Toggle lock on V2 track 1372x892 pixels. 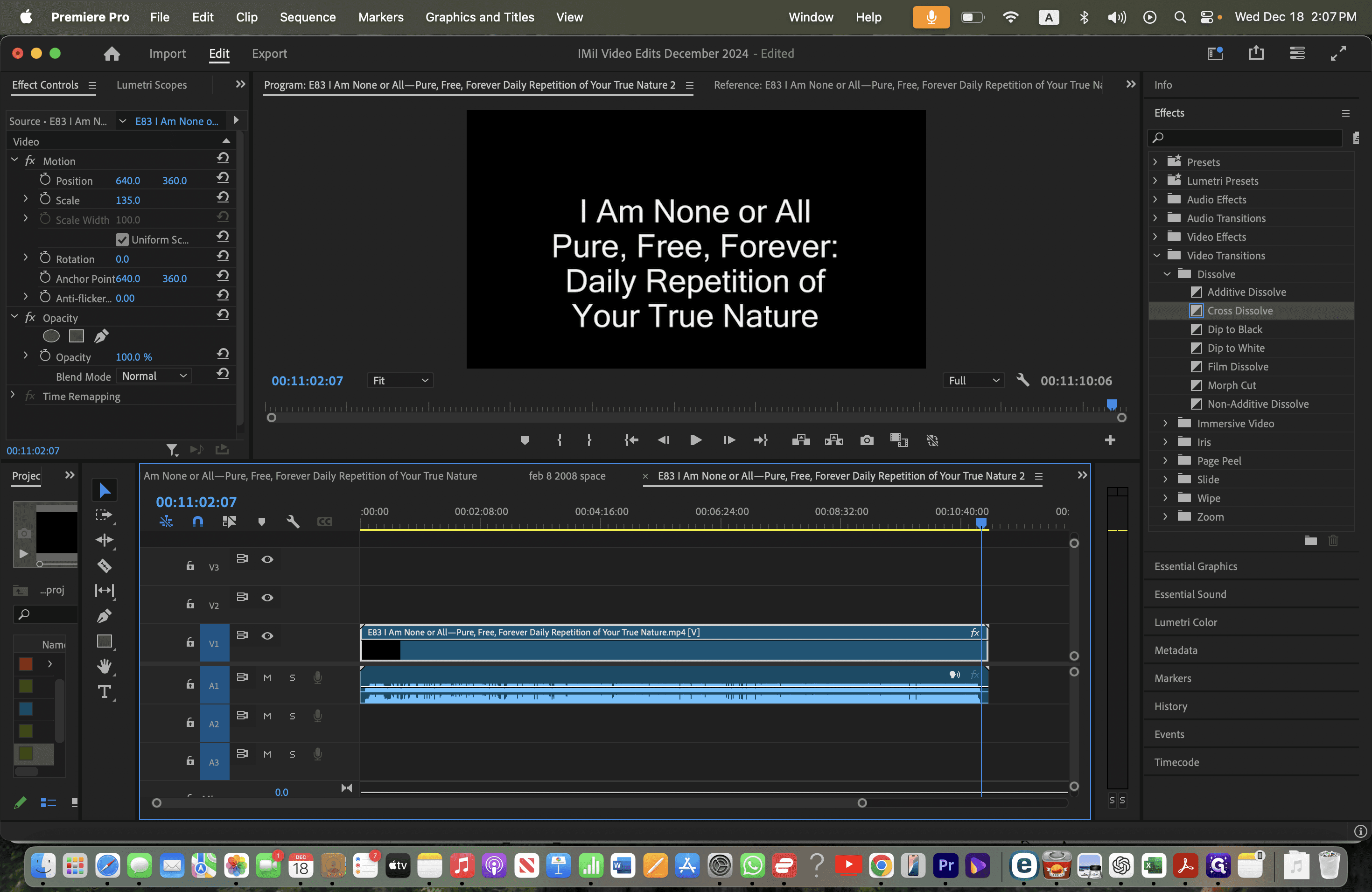(190, 604)
